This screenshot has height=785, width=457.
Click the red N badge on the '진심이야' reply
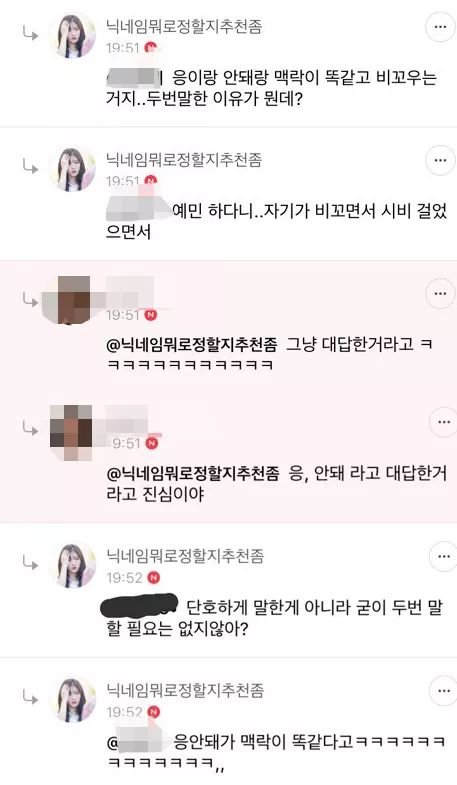152,443
